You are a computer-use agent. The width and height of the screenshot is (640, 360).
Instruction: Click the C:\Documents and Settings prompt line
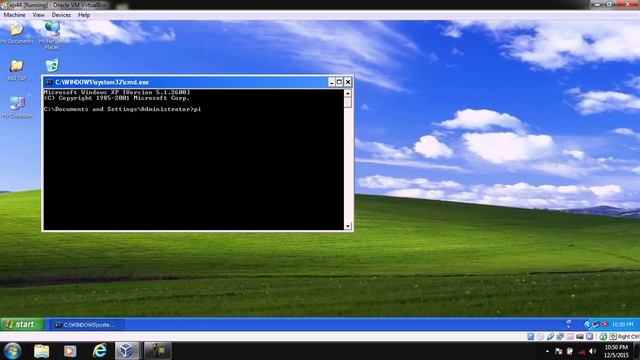pyautogui.click(x=122, y=109)
